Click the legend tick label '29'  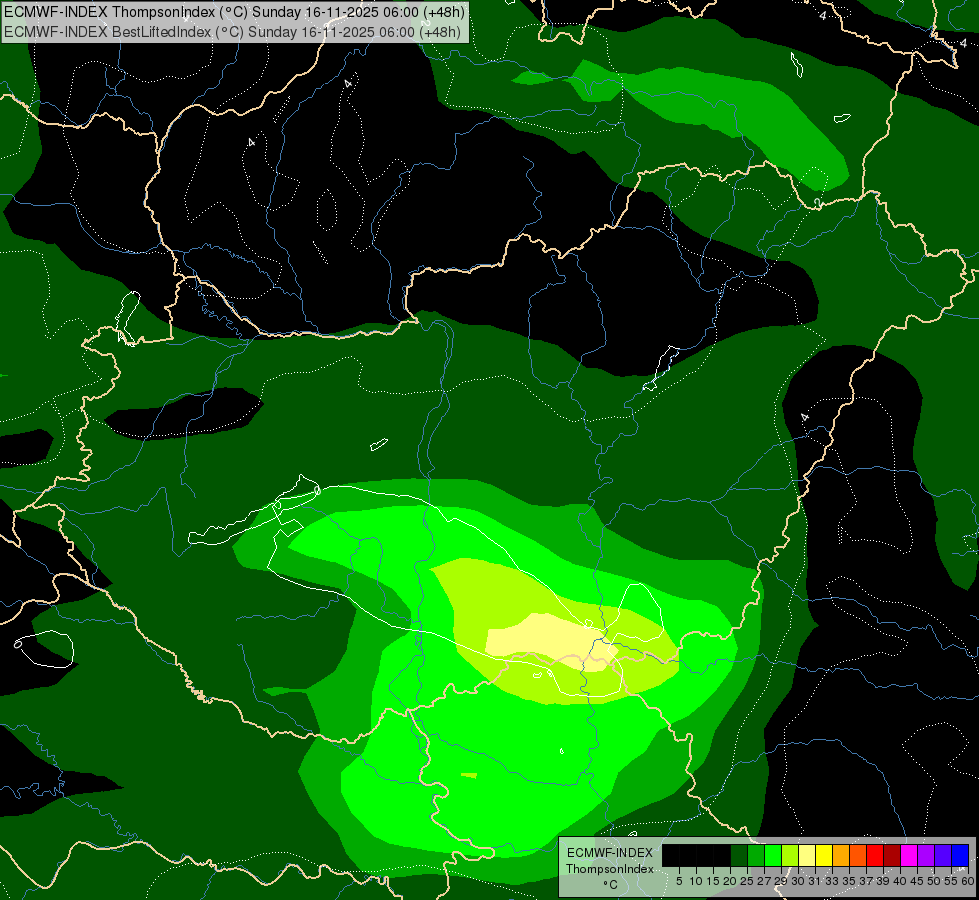tap(782, 881)
